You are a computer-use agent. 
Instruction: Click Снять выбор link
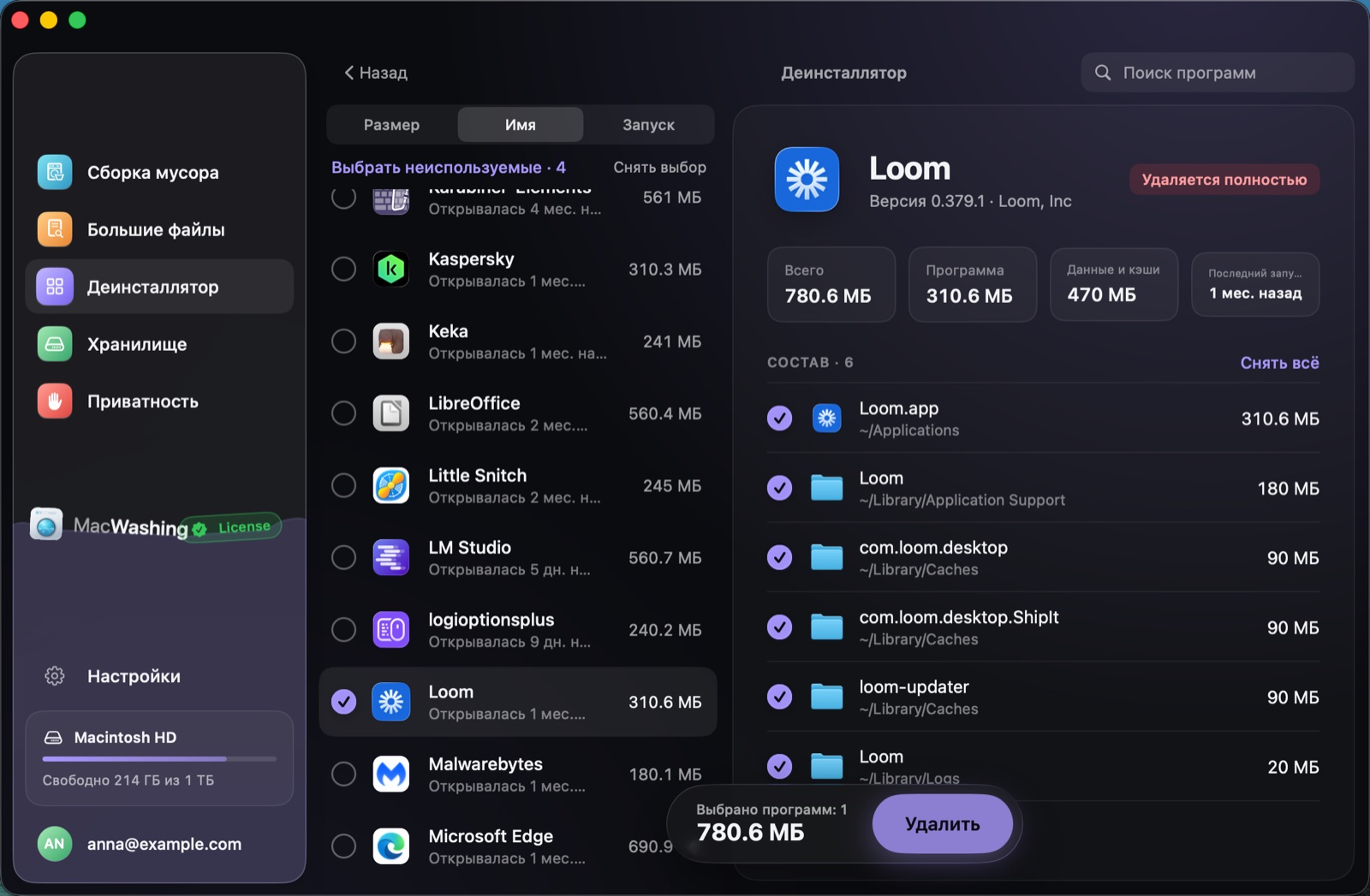[x=659, y=167]
